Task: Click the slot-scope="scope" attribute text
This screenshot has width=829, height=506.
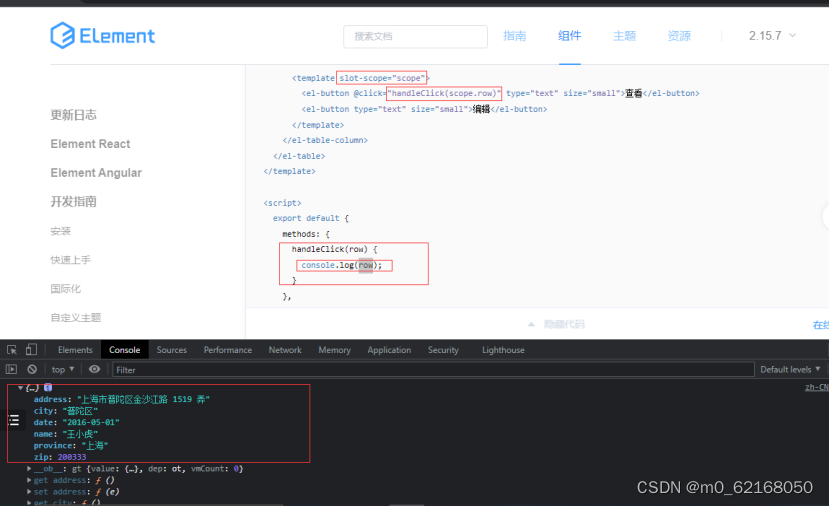Action: (382, 78)
